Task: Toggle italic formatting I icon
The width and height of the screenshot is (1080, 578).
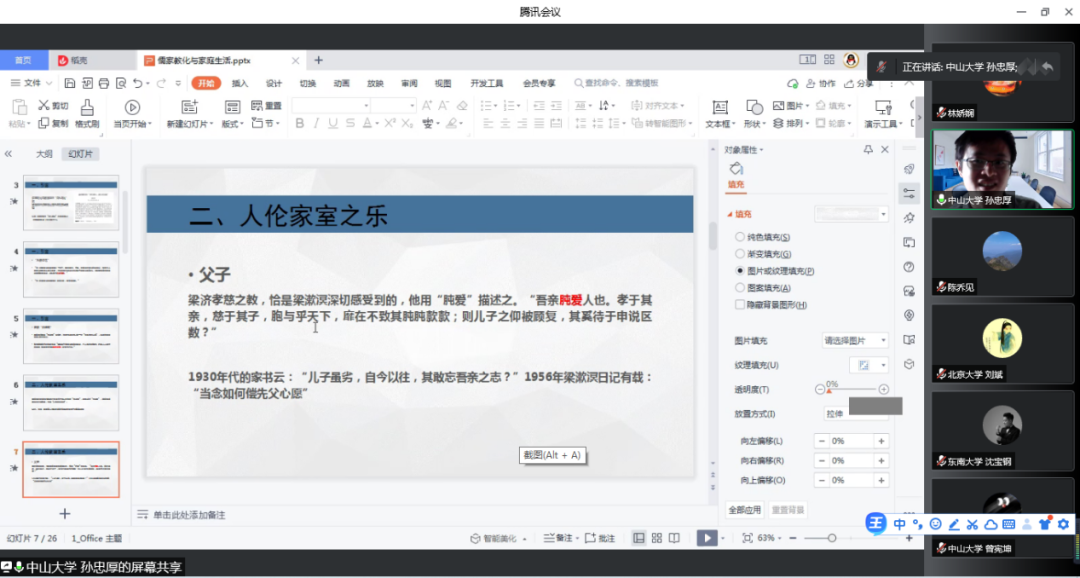Action: click(x=316, y=123)
